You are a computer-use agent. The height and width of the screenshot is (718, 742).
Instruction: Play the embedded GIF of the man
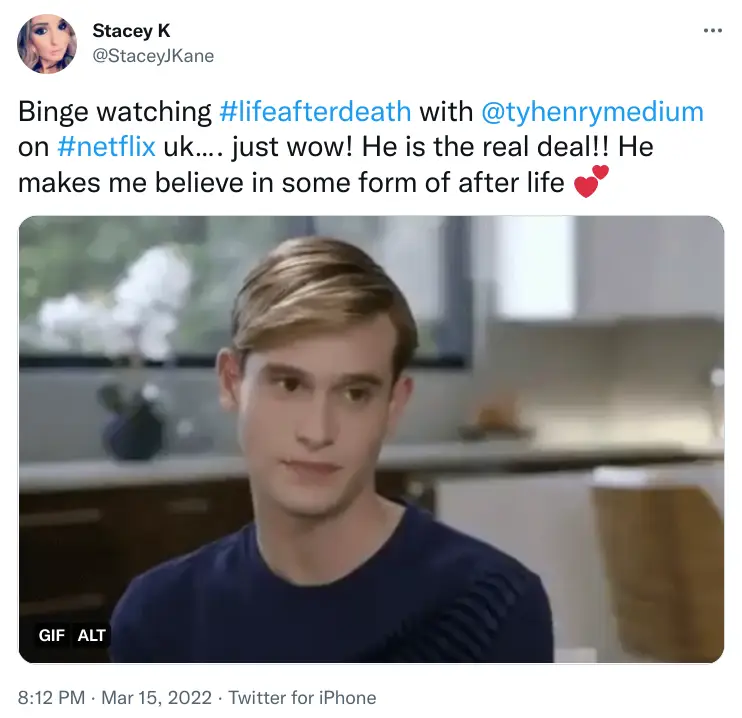coord(371,440)
